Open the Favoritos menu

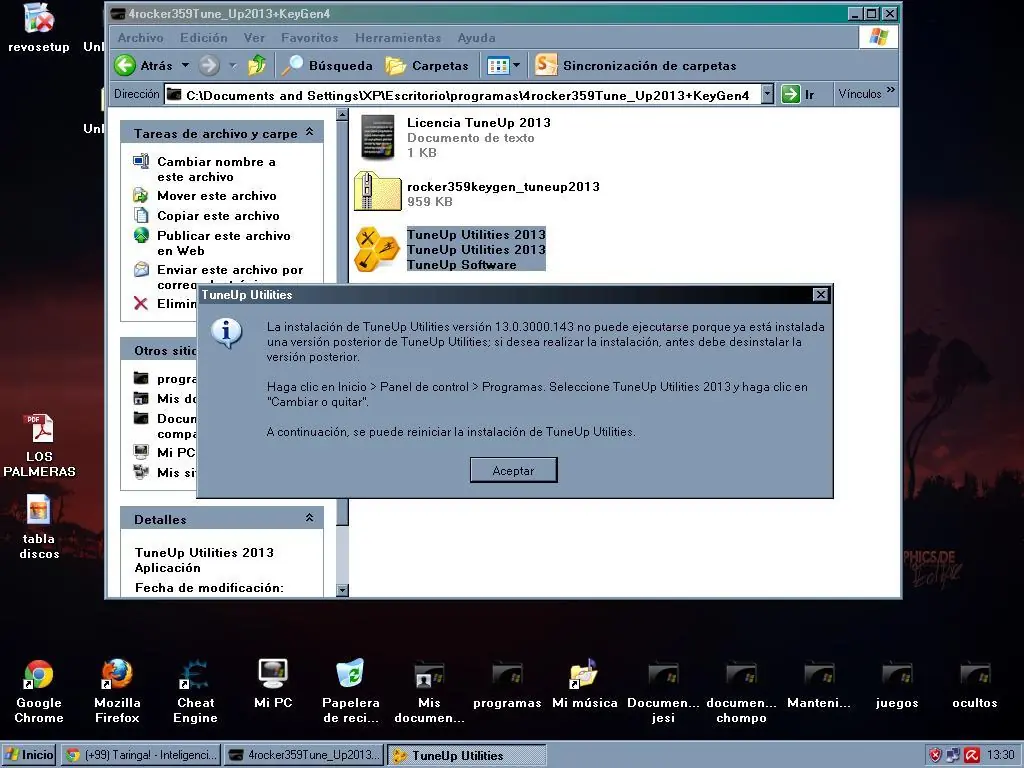310,38
